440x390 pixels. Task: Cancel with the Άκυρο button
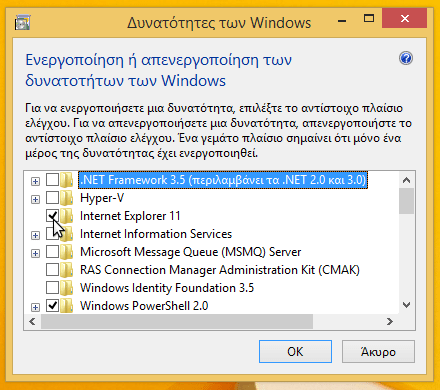tap(378, 352)
